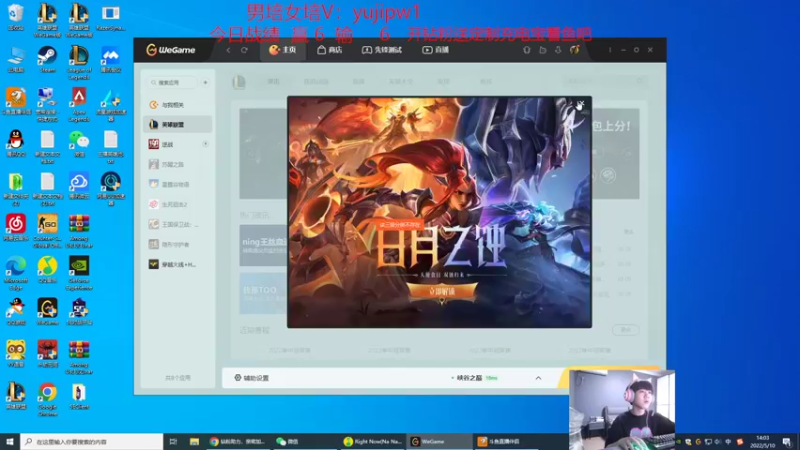Select the 王国保卫战 sidebar entry
This screenshot has width=800, height=450.
click(x=178, y=224)
